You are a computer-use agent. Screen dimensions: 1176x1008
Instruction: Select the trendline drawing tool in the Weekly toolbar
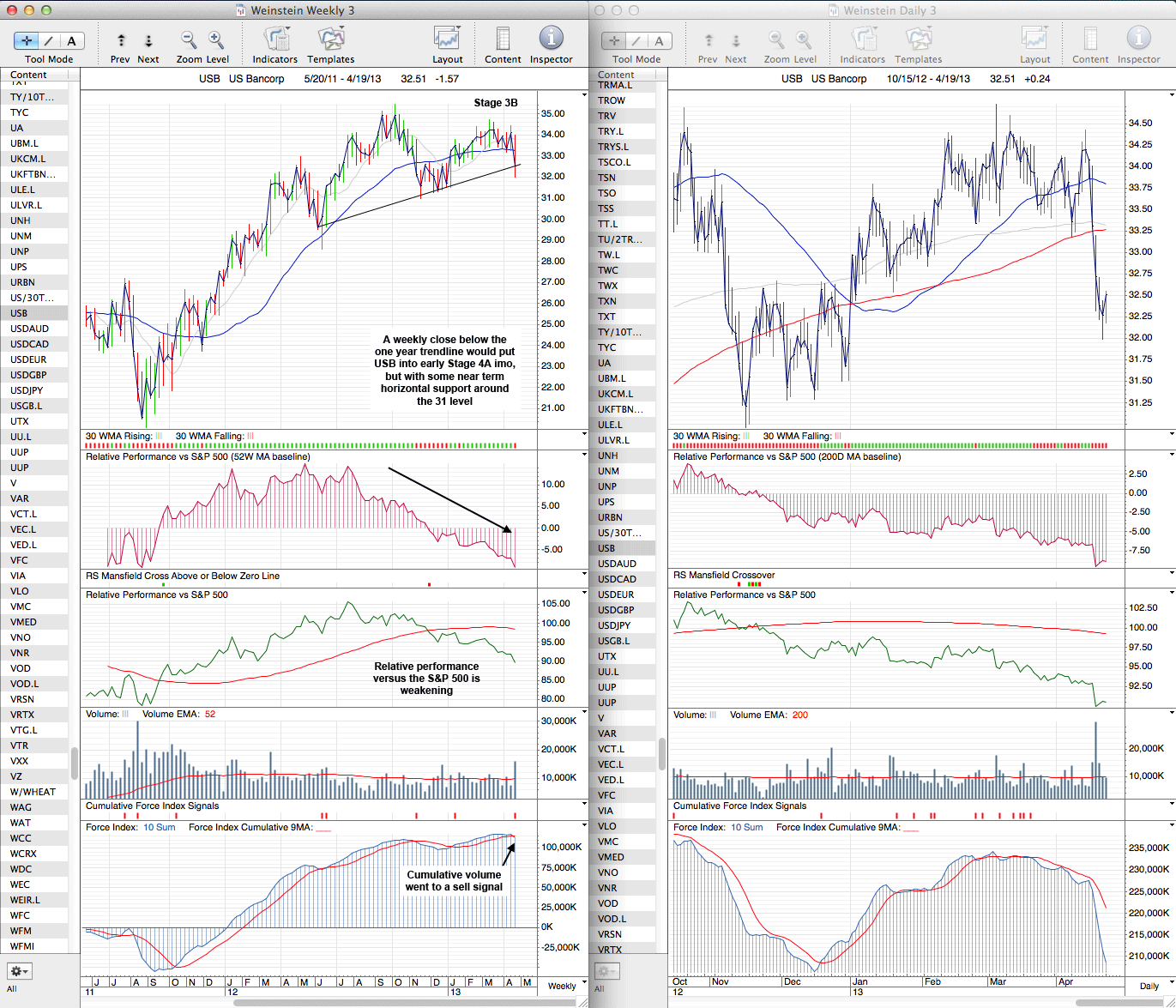[49, 40]
